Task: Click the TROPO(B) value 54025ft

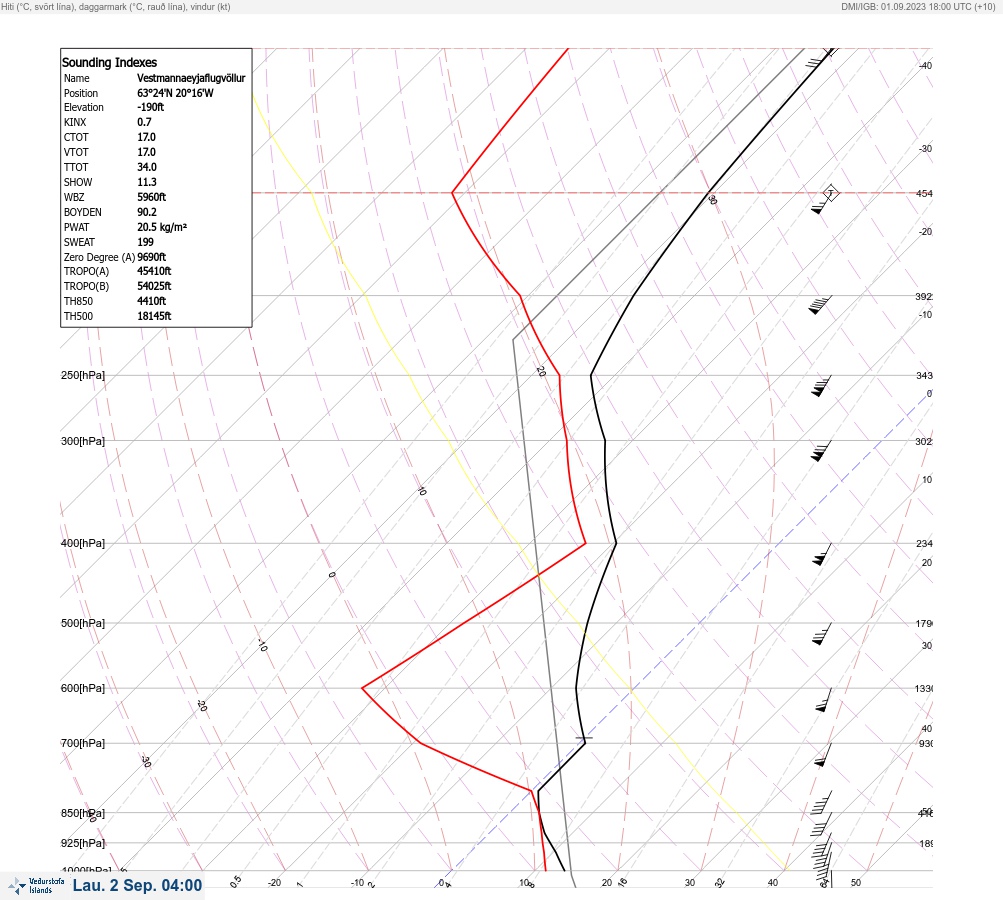Action: (154, 286)
